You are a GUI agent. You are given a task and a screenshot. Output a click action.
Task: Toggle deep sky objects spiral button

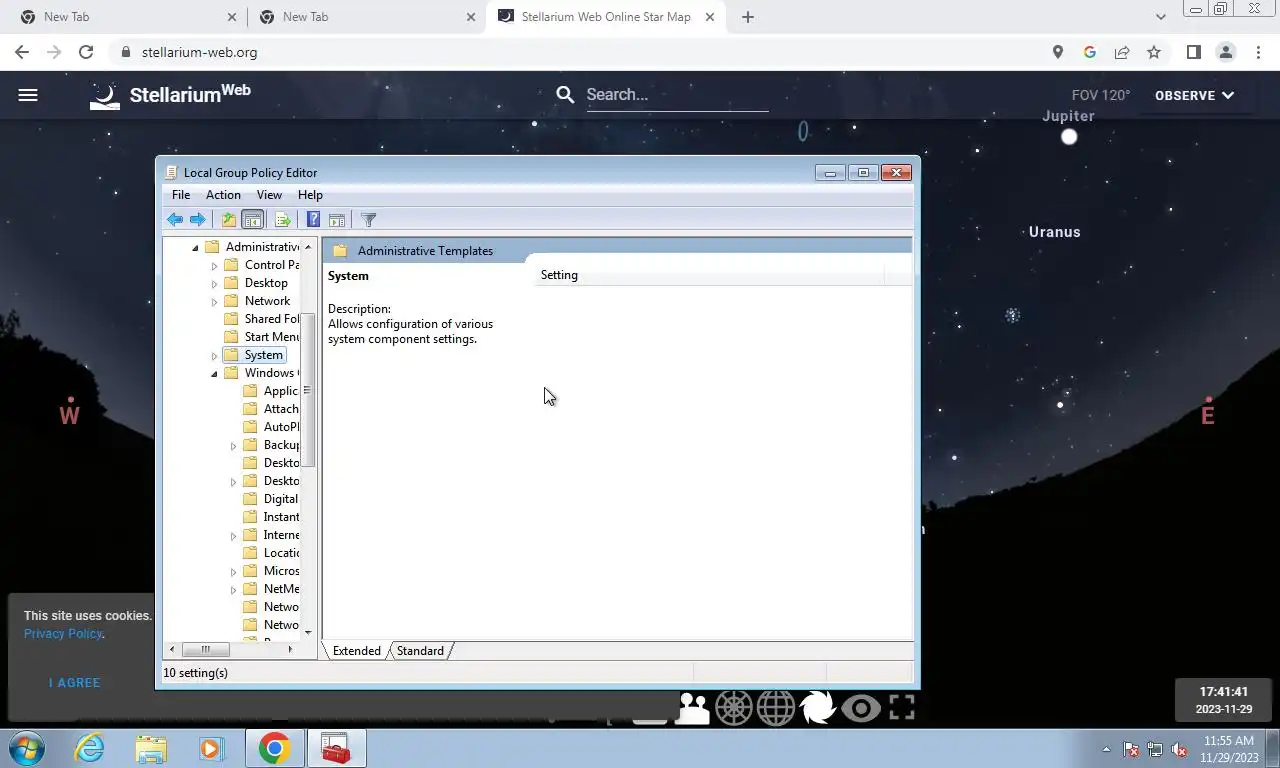pos(817,708)
